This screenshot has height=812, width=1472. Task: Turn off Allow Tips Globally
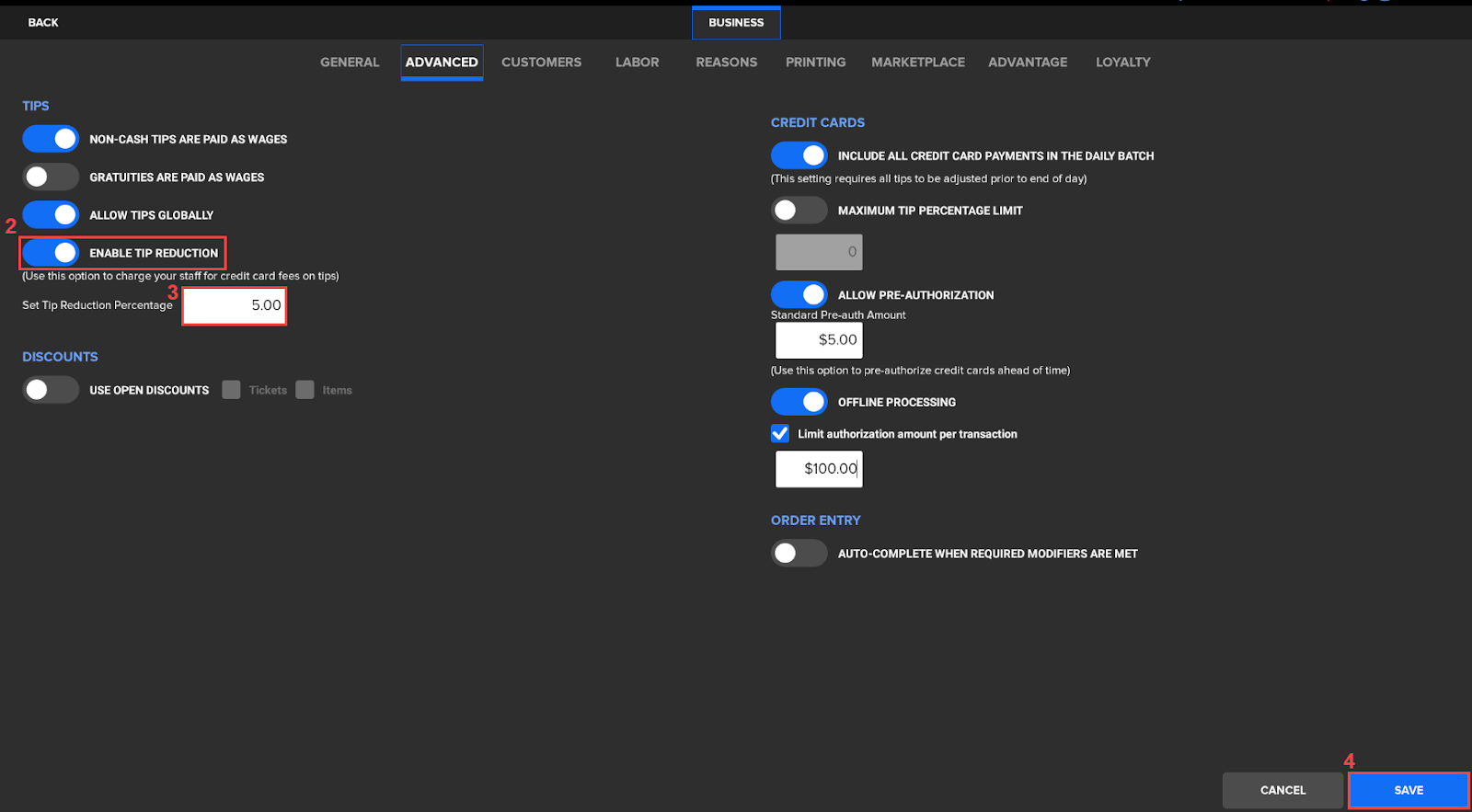[x=51, y=214]
